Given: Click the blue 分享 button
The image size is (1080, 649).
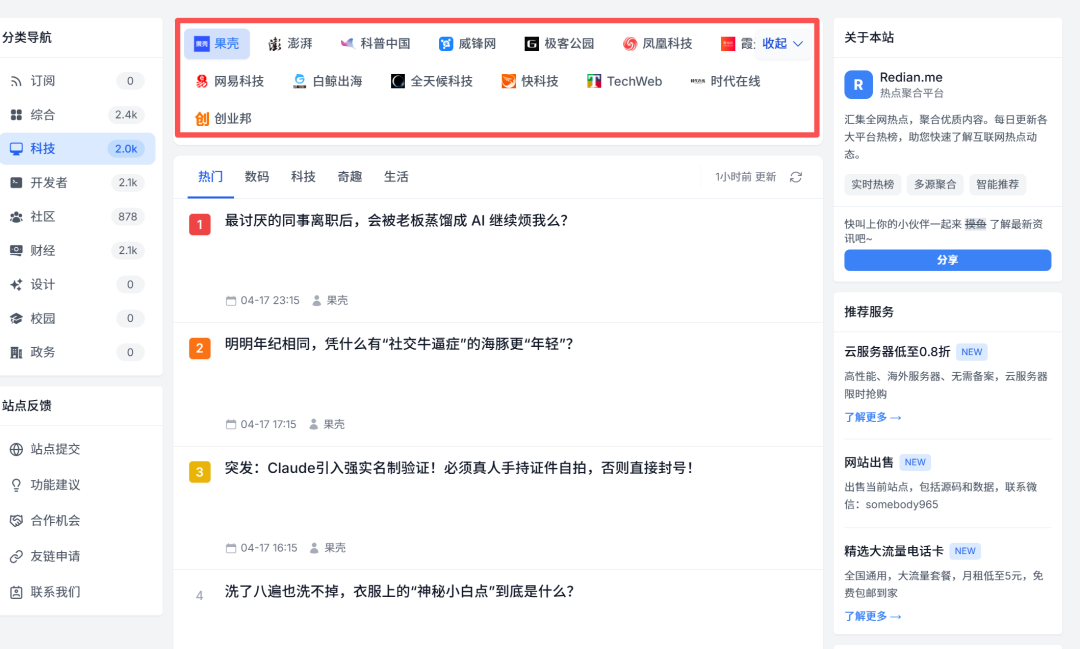Looking at the screenshot, I should tap(947, 260).
